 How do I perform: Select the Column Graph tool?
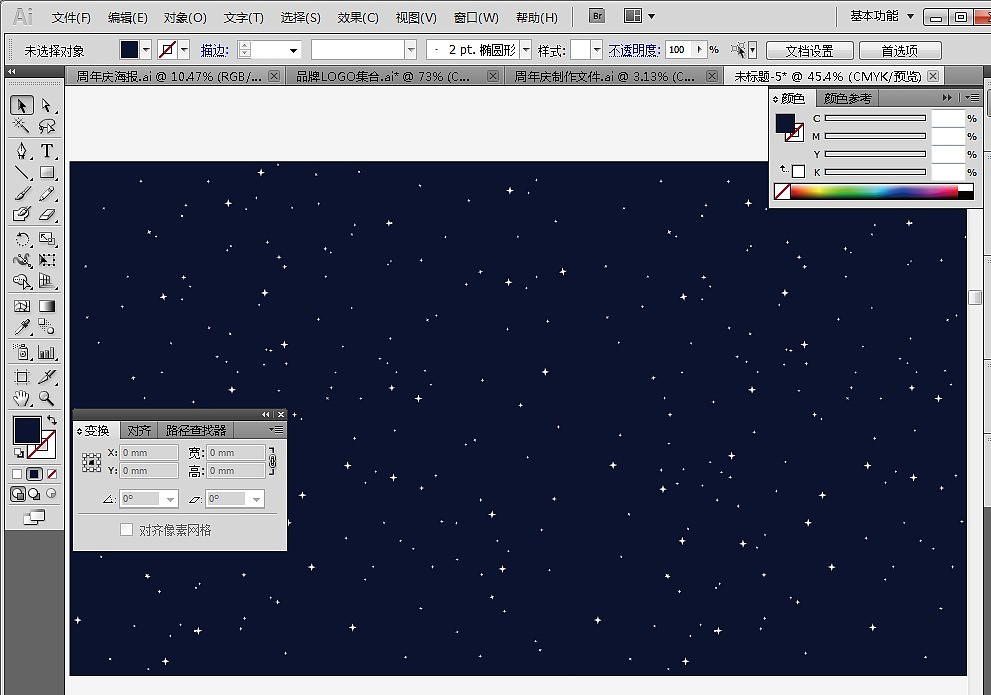(47, 352)
